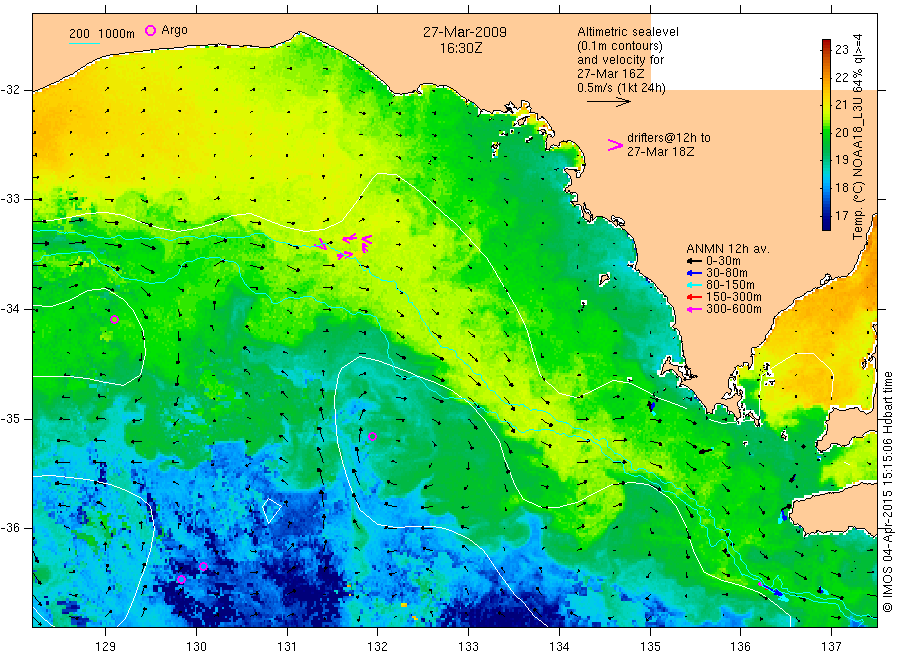The width and height of the screenshot is (900, 660).
Task: Click the -34 latitude axis label
Action: click(10, 309)
